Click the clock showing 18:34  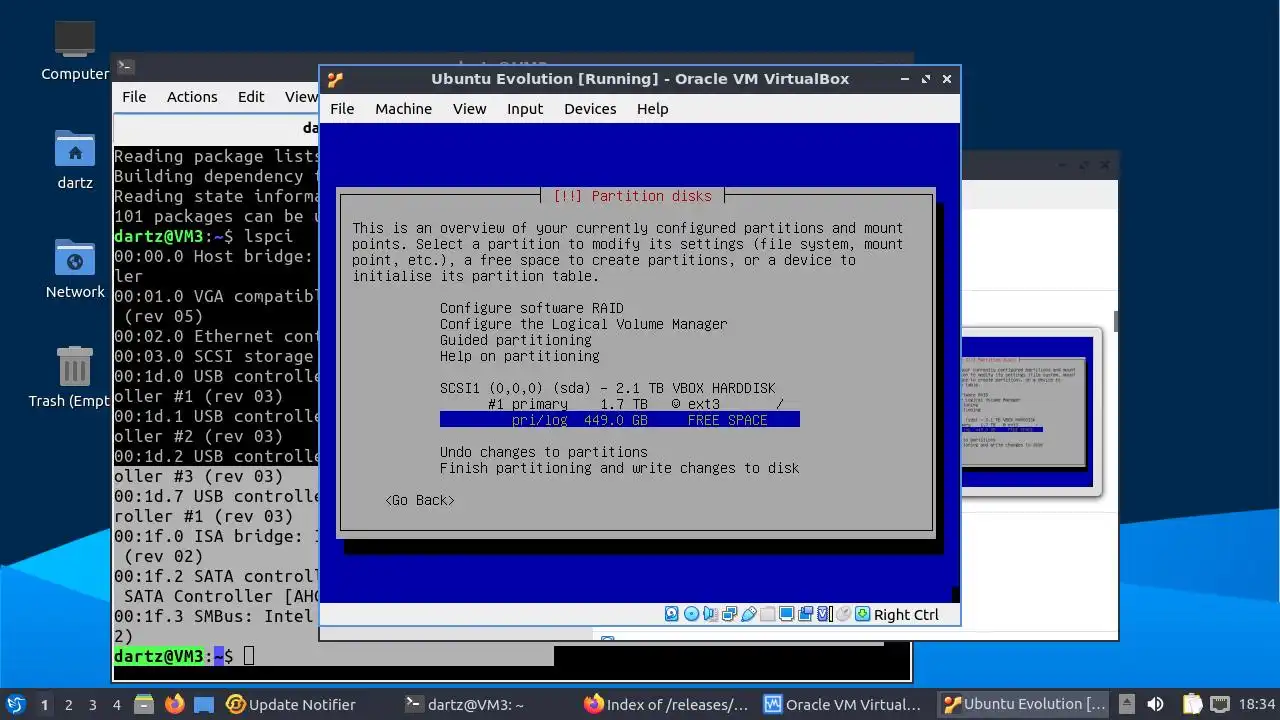1257,704
